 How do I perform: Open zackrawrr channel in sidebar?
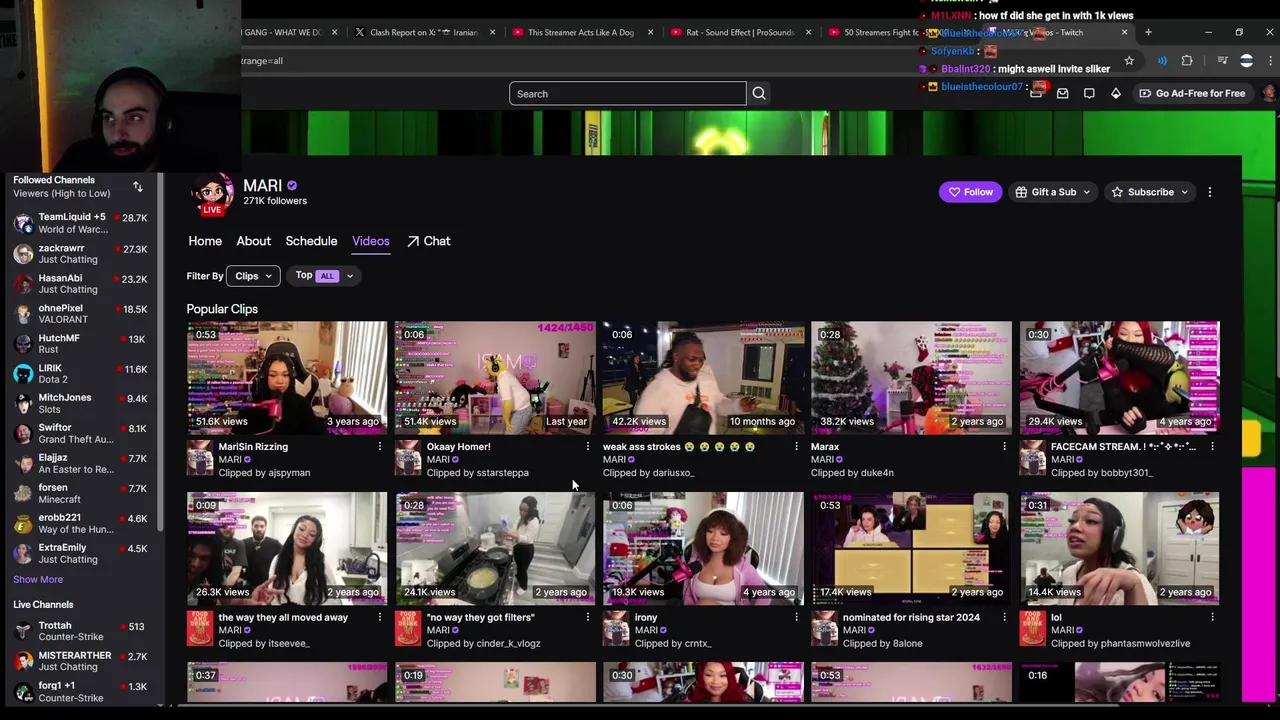(80, 254)
